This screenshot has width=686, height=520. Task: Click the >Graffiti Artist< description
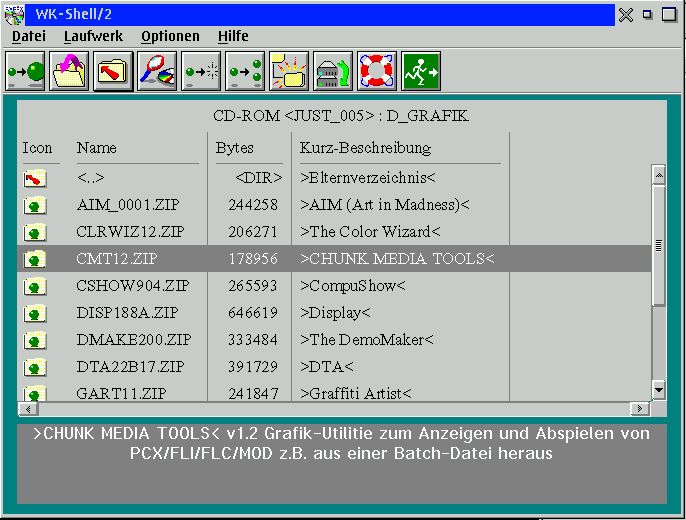(355, 394)
